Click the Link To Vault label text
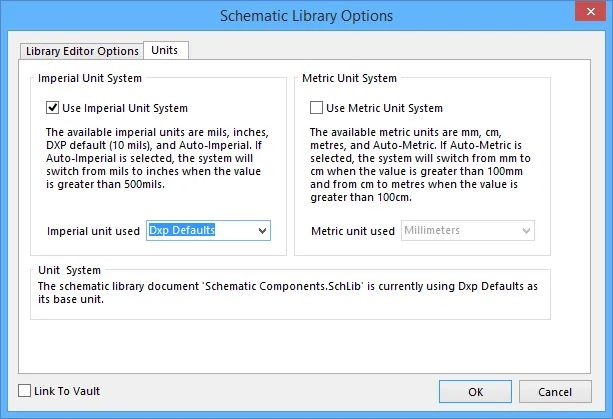The height and width of the screenshot is (419, 613). tap(67, 391)
